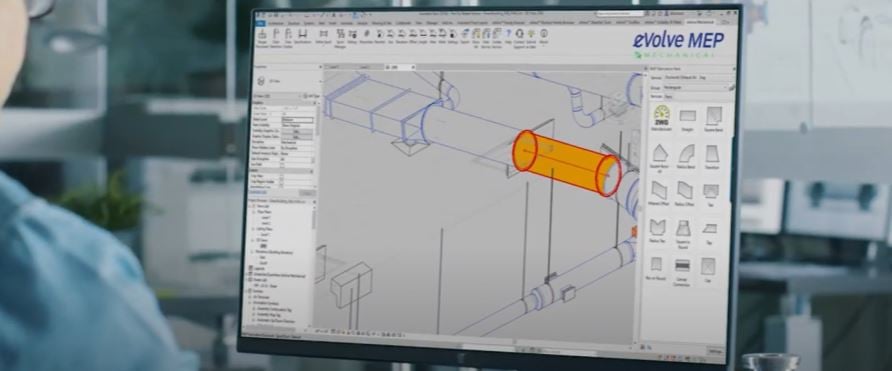Screen dimensions: 892x371
Task: Choose the Square to Round fitting
Action: point(683,229)
